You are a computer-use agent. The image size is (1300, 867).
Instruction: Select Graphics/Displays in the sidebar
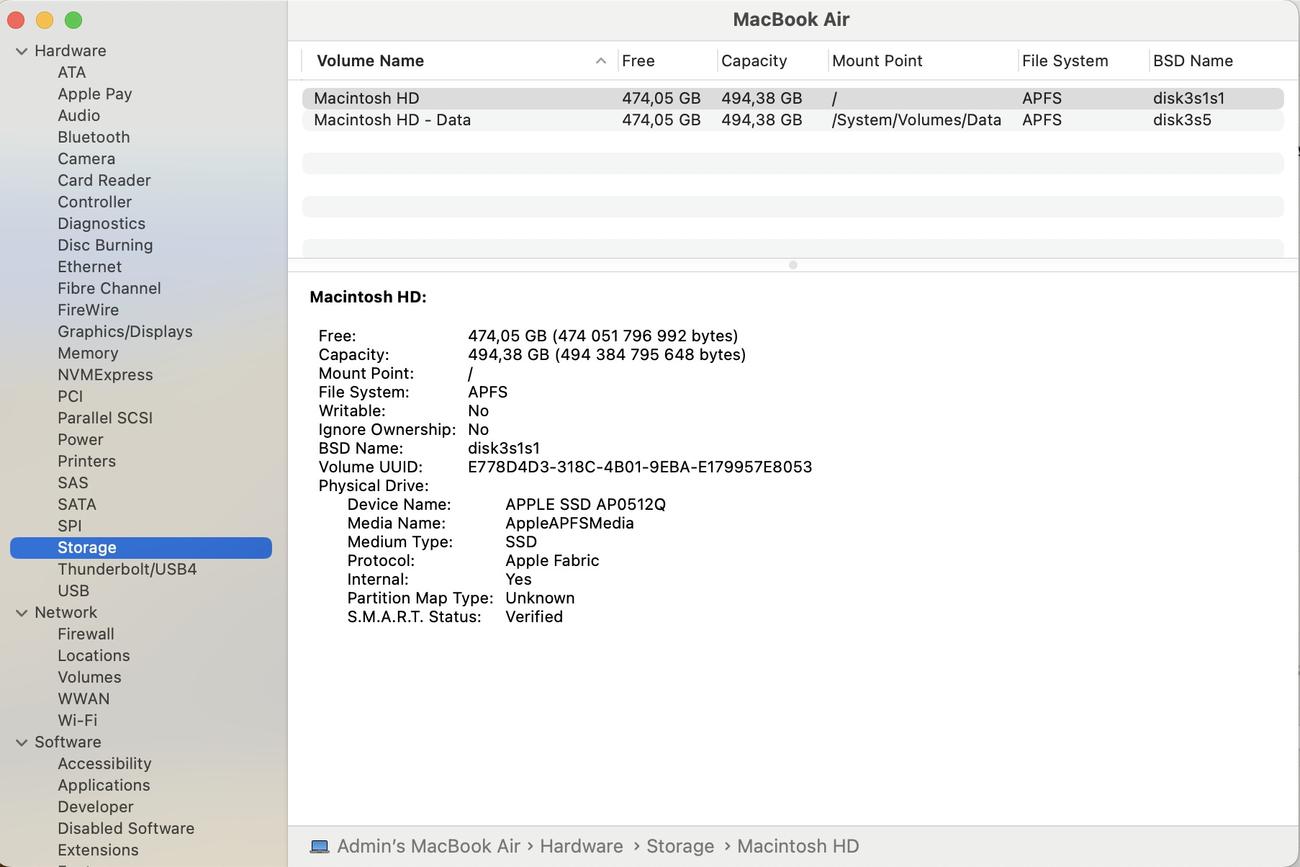click(125, 332)
